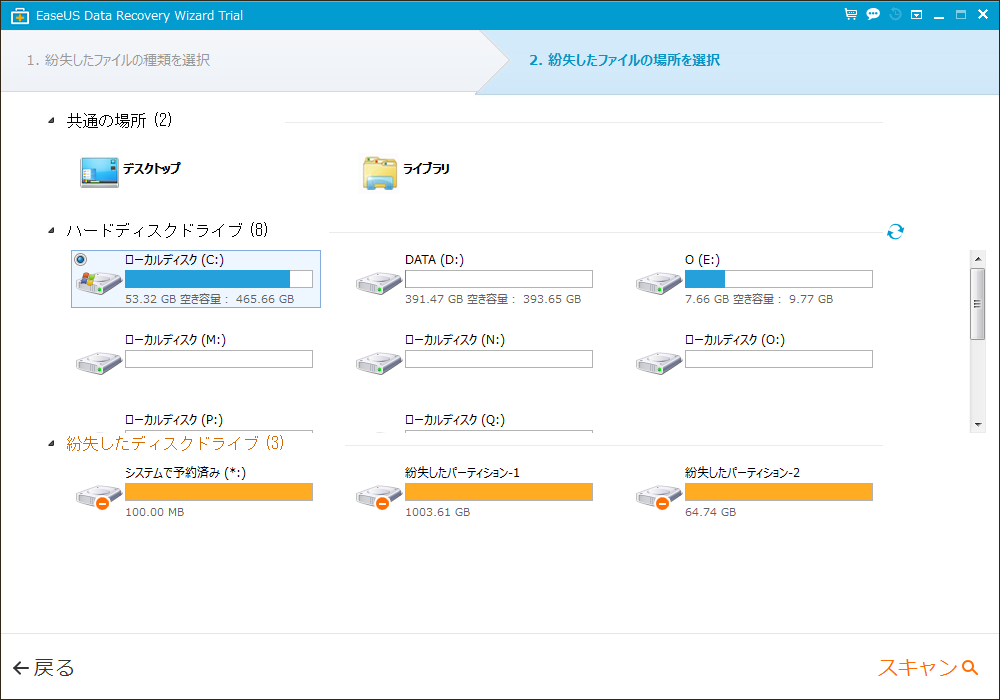Click the text "ローカルディスク (M:)"
The image size is (1000, 700).
[x=175, y=340]
